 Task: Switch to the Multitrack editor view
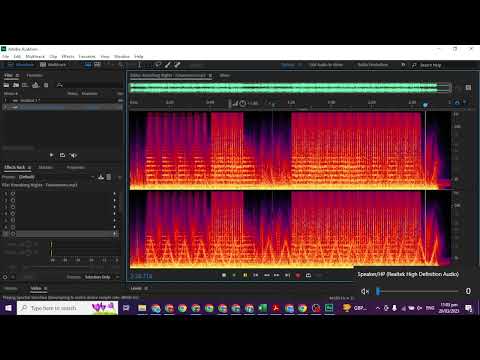pos(53,65)
